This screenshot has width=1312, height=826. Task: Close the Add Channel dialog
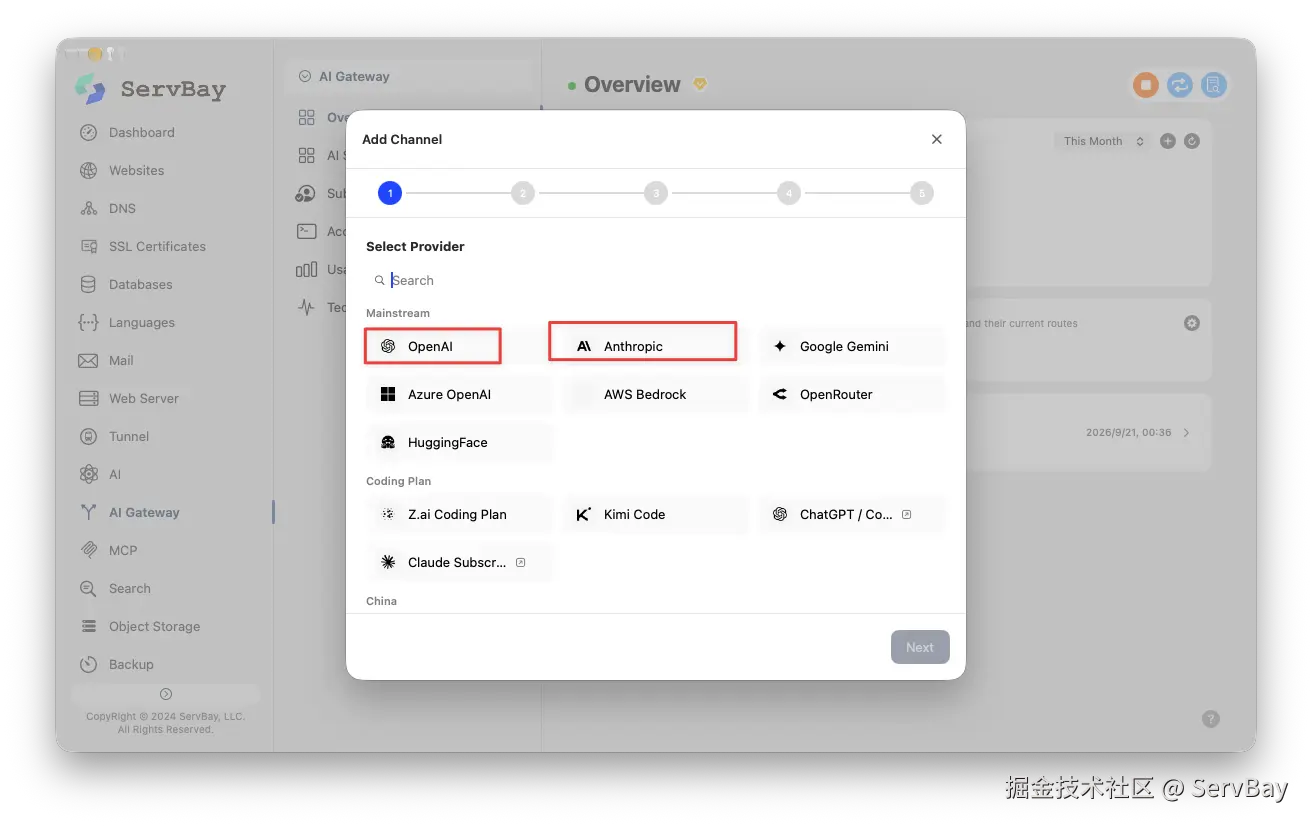[x=937, y=139]
